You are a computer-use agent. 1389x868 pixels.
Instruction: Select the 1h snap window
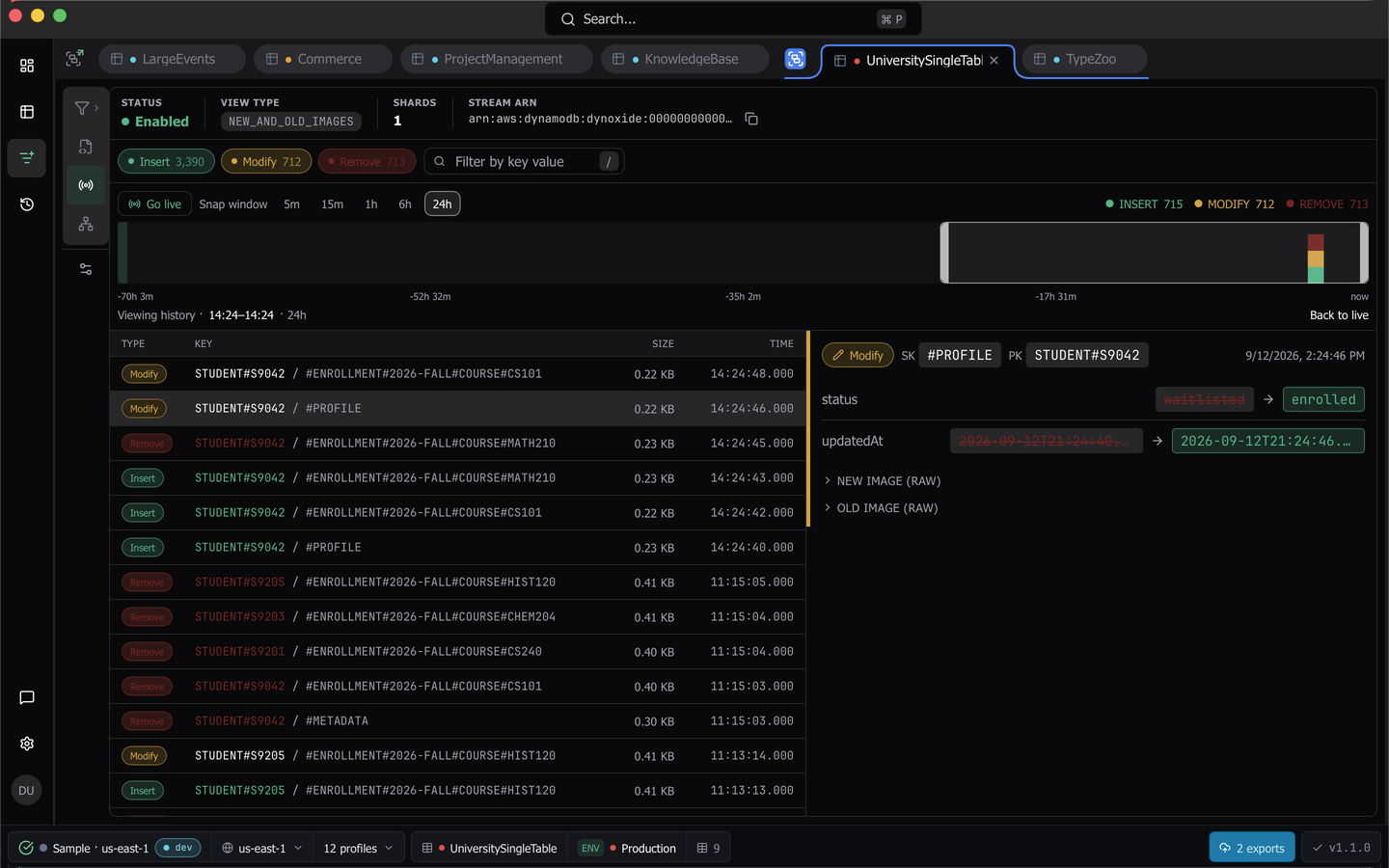click(371, 204)
